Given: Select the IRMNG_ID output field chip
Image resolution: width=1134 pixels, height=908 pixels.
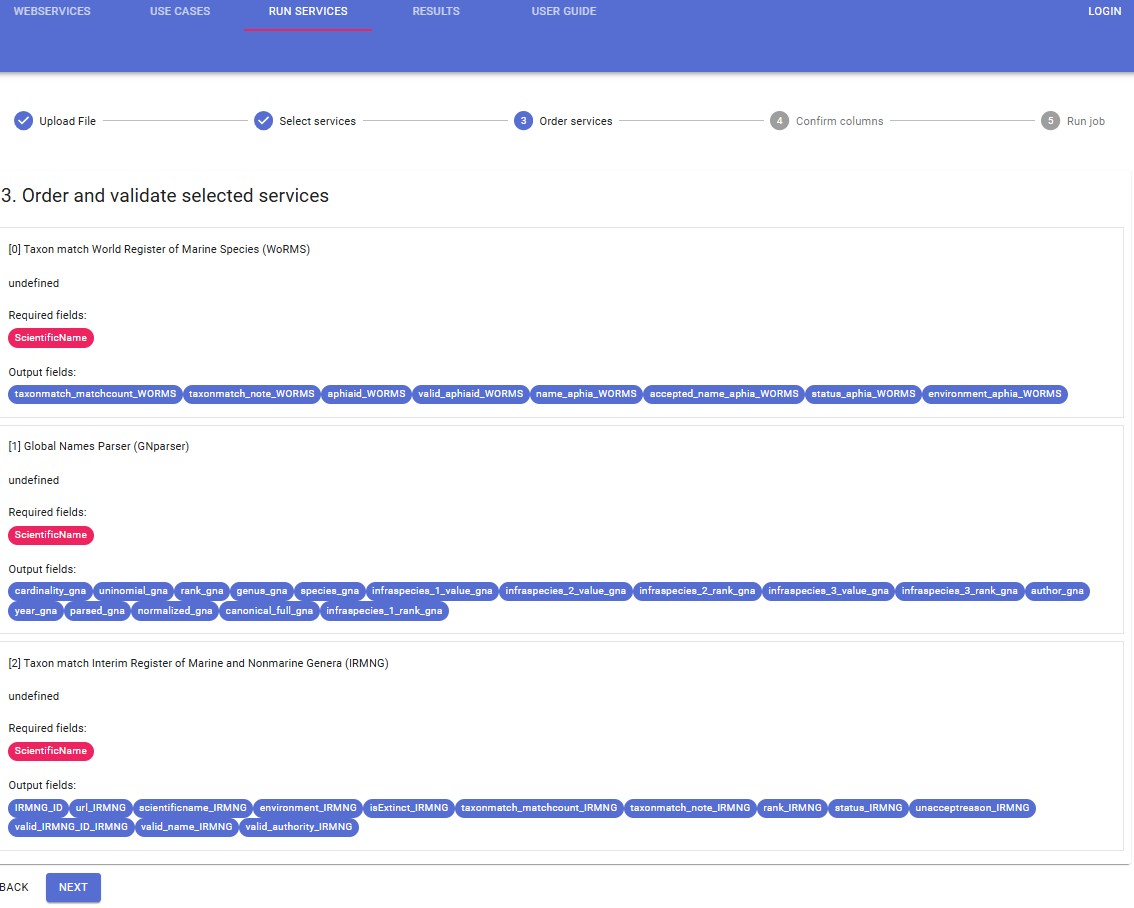Looking at the screenshot, I should (38, 808).
